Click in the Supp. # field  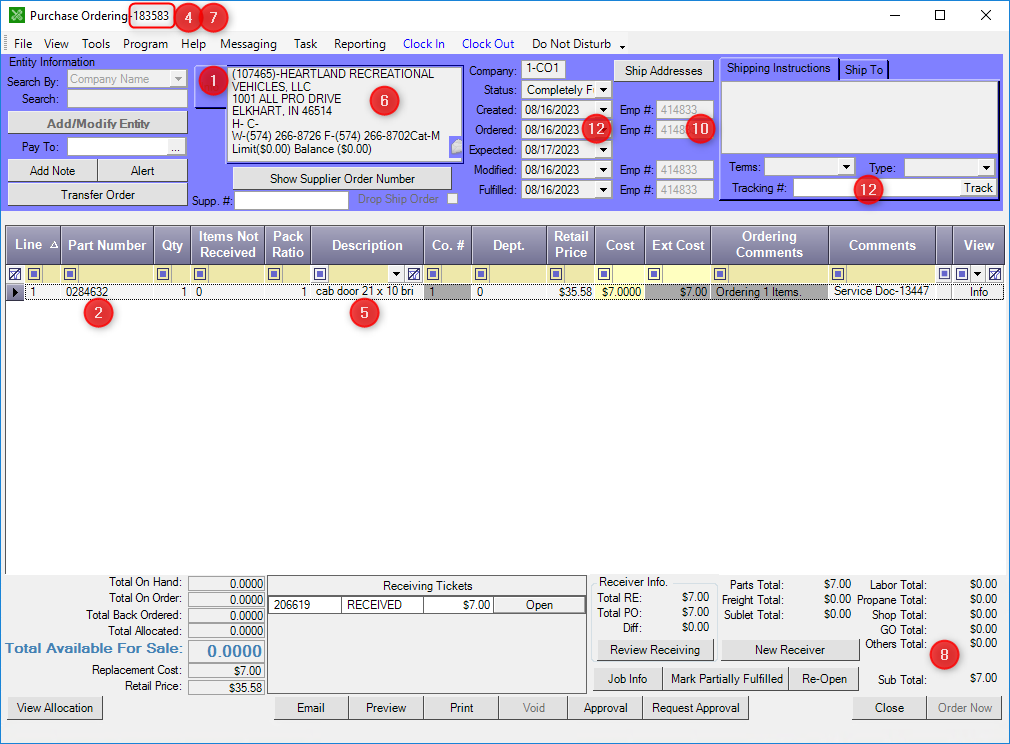pos(291,200)
